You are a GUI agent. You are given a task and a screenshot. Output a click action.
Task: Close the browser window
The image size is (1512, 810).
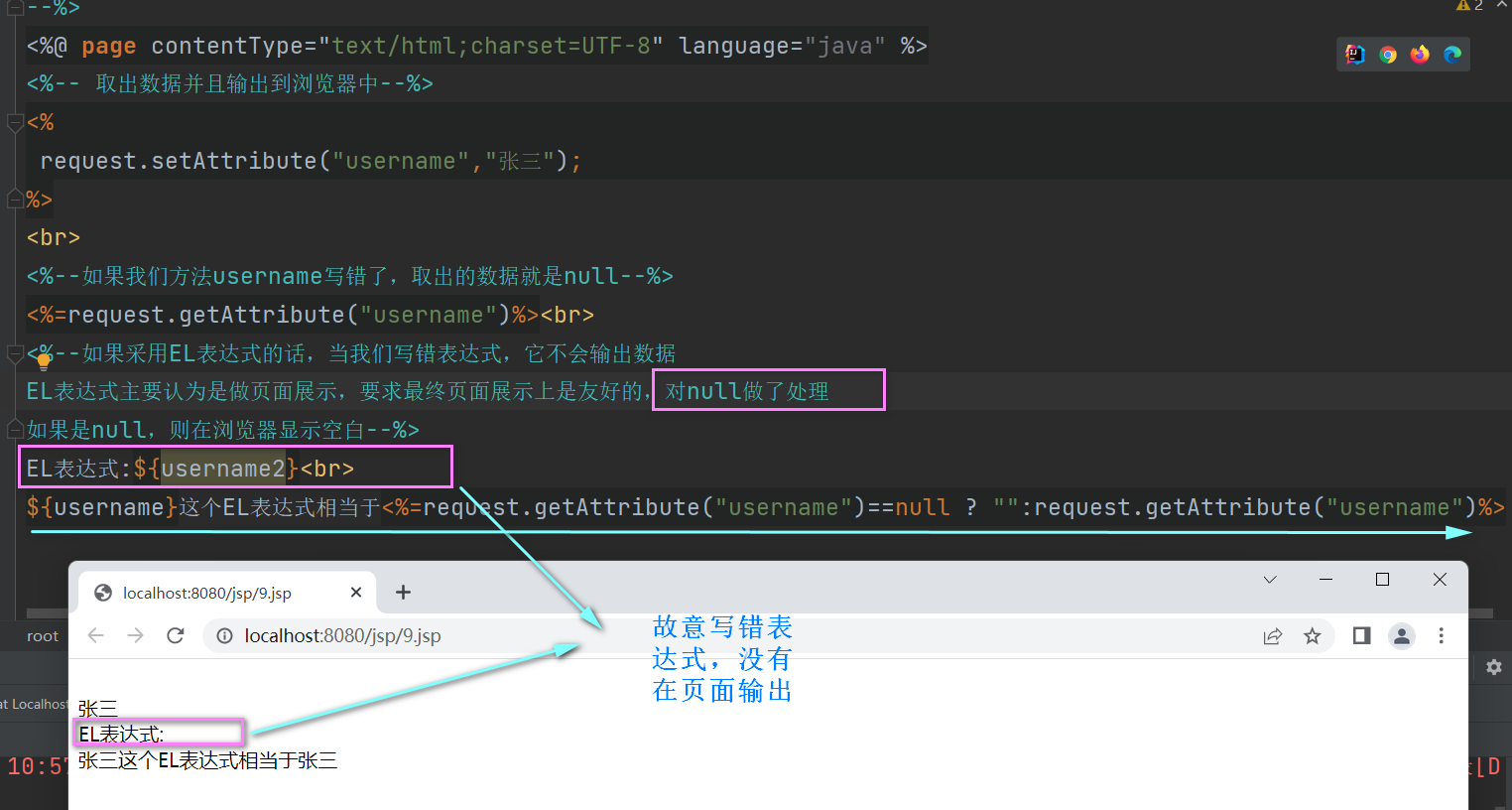1440,580
